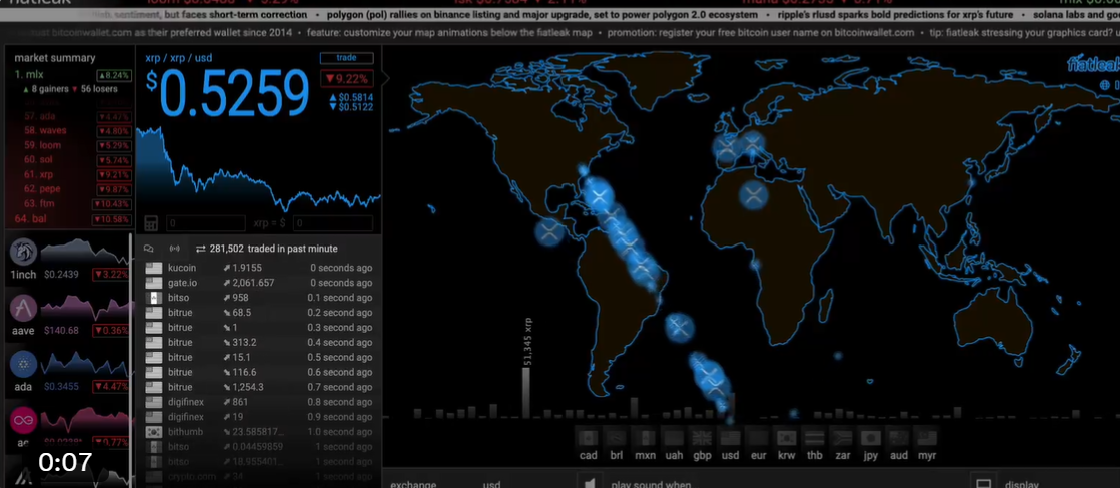Click the $0.5259 price display
This screenshot has width=1120, height=488.
229,93
